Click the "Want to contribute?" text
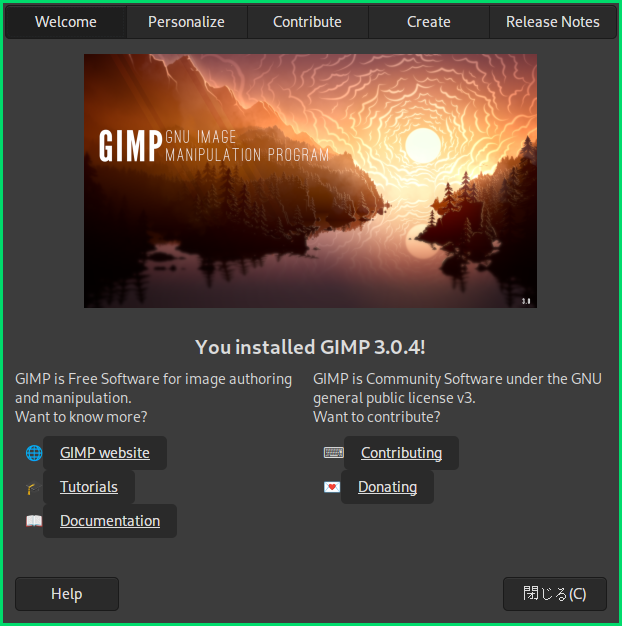The height and width of the screenshot is (626, 622). point(376,417)
